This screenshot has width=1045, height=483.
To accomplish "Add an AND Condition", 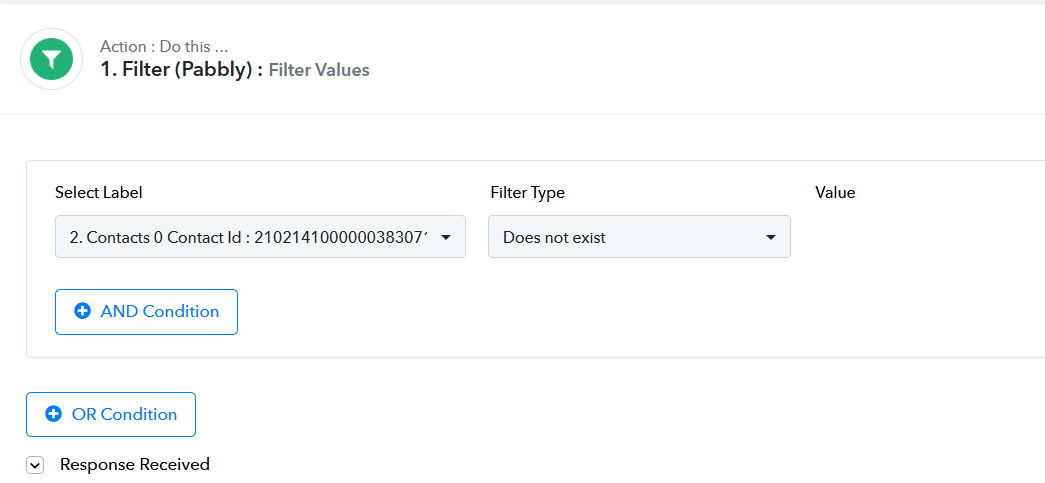I will coord(146,312).
